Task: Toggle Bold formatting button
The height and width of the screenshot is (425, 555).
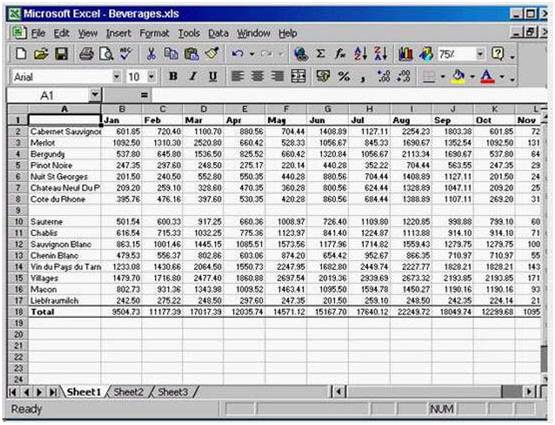Action: click(173, 76)
